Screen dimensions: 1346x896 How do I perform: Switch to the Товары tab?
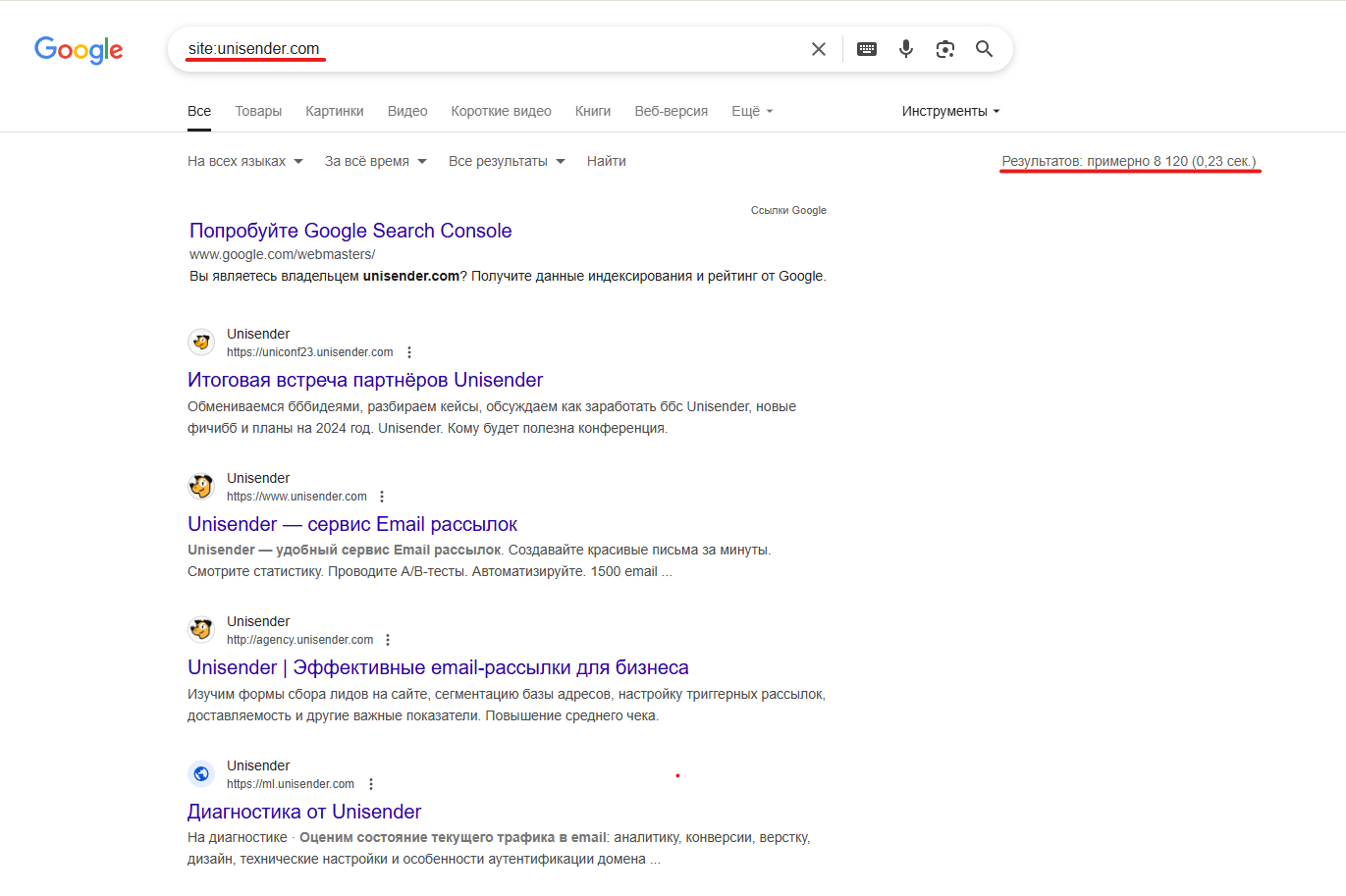point(258,111)
